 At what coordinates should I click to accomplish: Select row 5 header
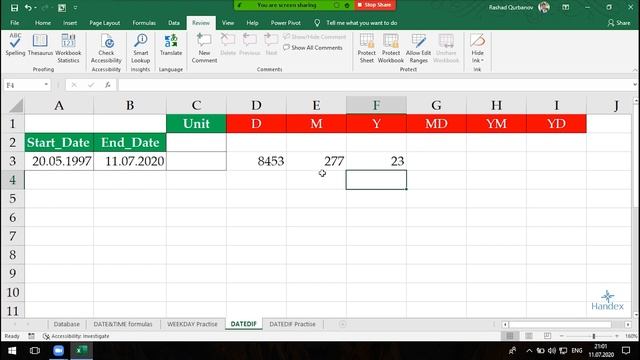(13, 199)
